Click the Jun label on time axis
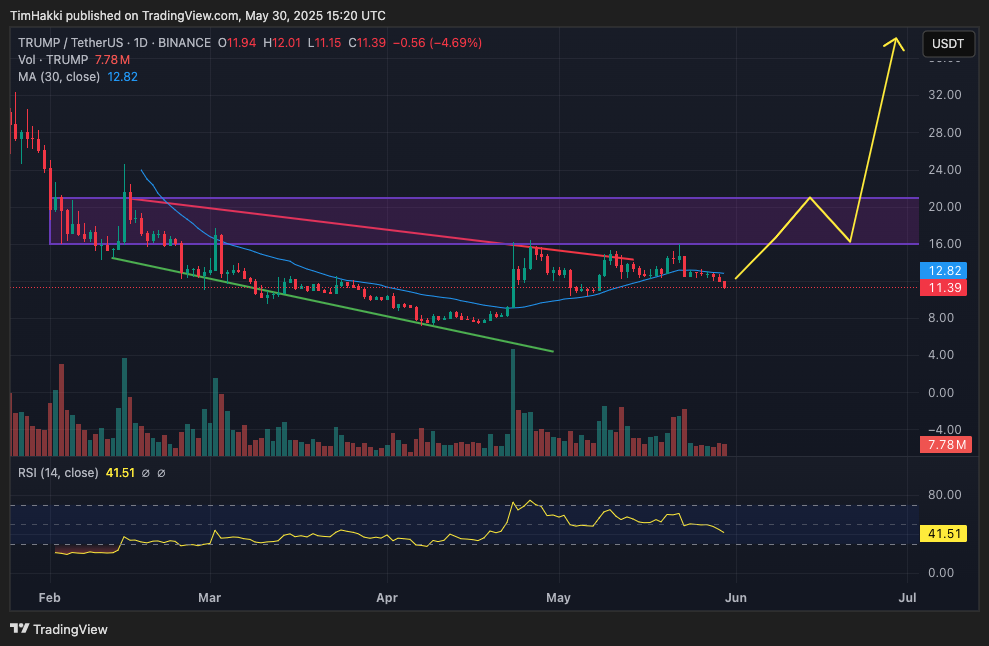Image resolution: width=989 pixels, height=646 pixels. [735, 597]
